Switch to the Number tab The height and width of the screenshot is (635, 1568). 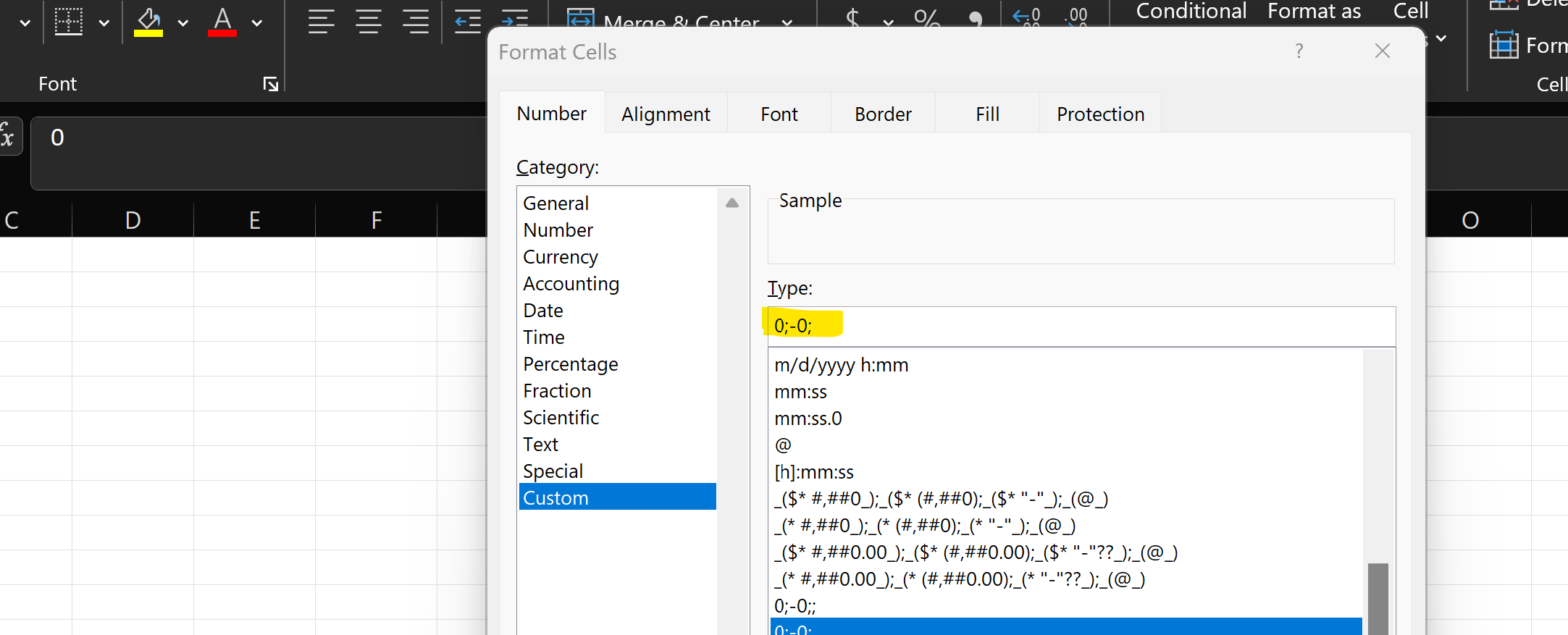[552, 114]
